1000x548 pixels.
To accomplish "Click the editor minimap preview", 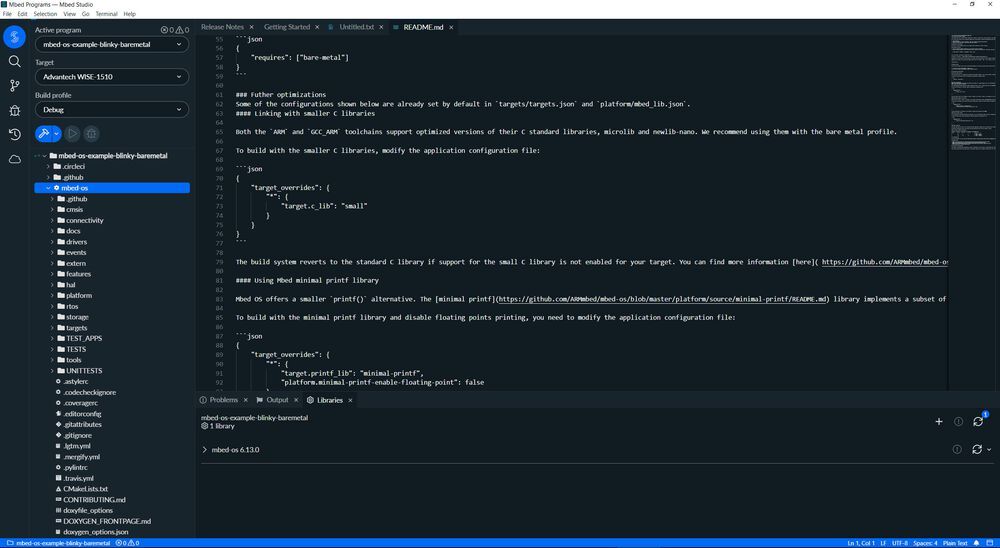I will [x=973, y=93].
